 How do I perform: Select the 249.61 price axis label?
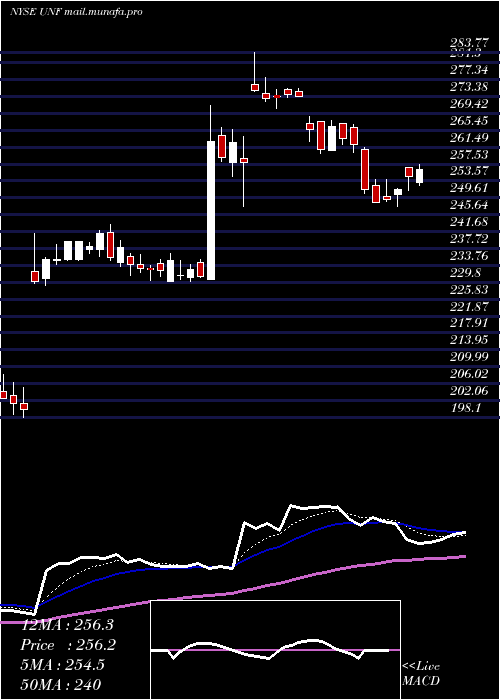tap(469, 188)
